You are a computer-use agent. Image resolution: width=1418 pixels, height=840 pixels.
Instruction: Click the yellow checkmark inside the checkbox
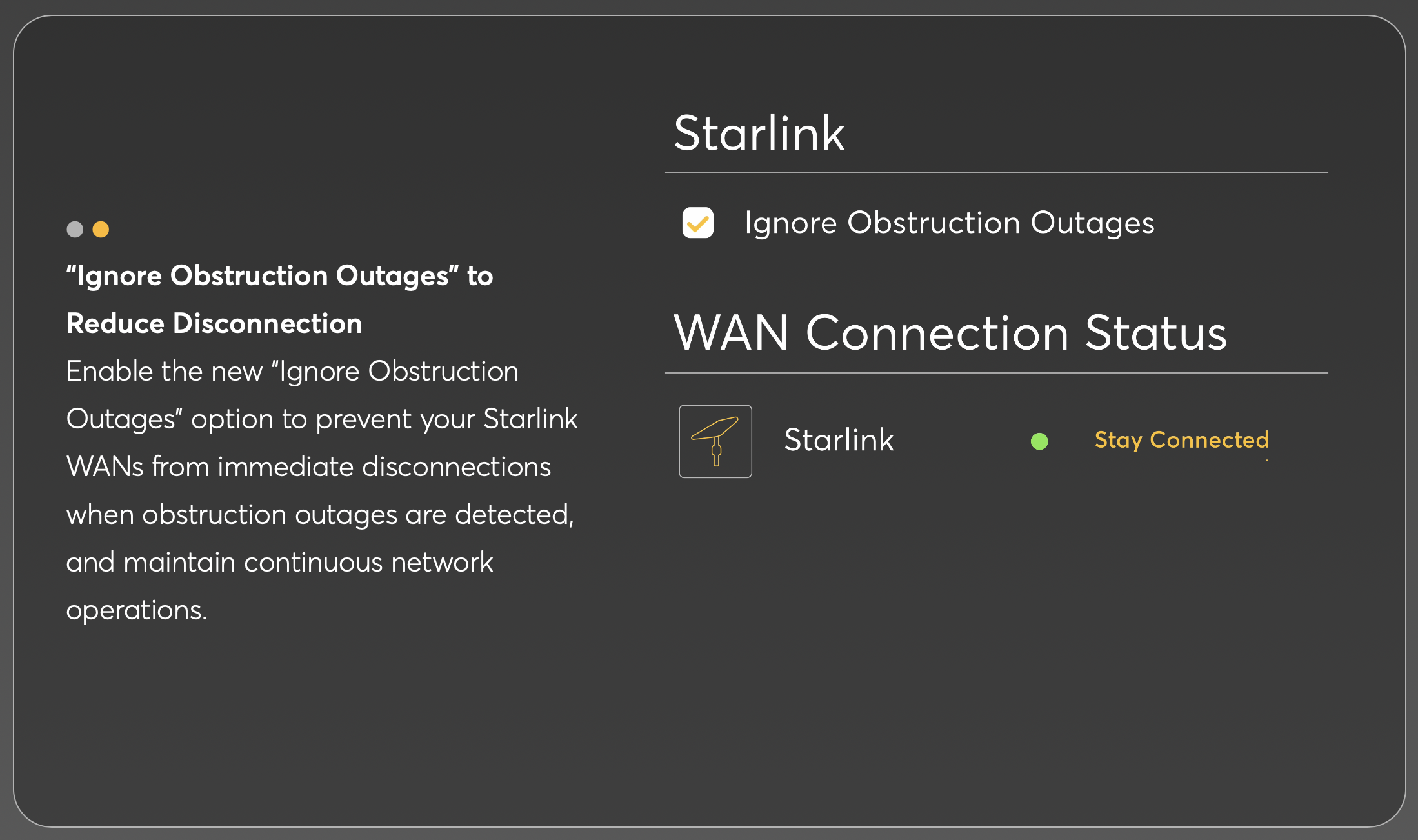(698, 223)
